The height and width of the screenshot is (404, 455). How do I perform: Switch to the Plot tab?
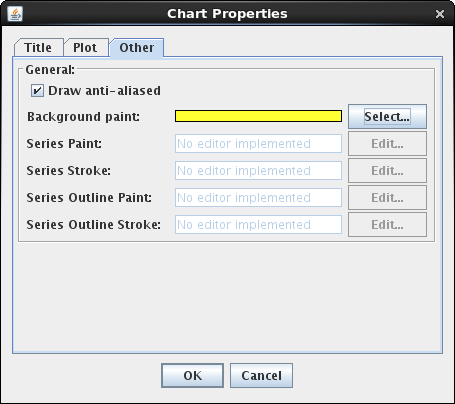(85, 48)
